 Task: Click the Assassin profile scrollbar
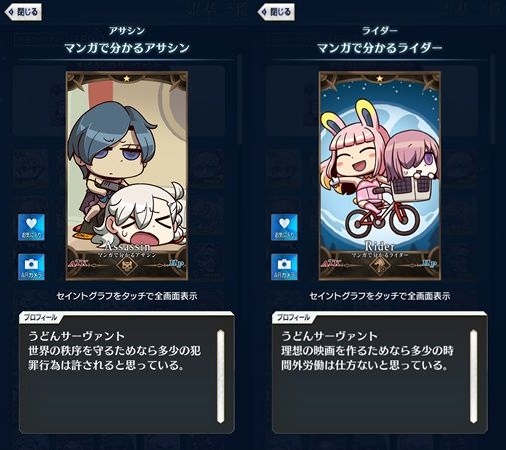[x=220, y=376]
